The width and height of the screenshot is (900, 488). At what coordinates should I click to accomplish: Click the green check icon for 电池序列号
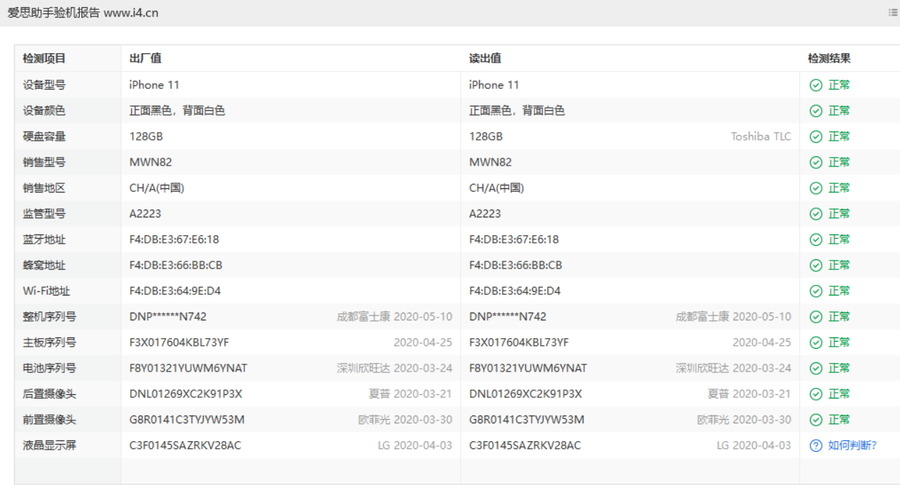[816, 368]
